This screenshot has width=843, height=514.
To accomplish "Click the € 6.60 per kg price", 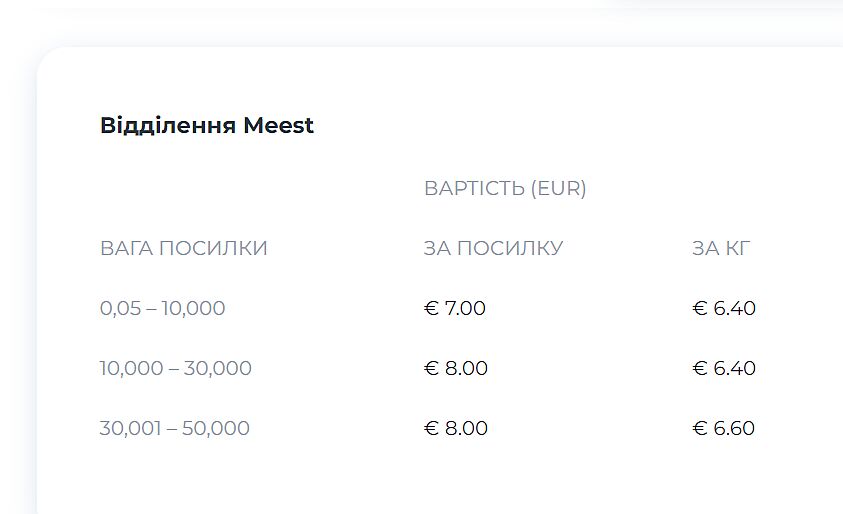I will (724, 428).
